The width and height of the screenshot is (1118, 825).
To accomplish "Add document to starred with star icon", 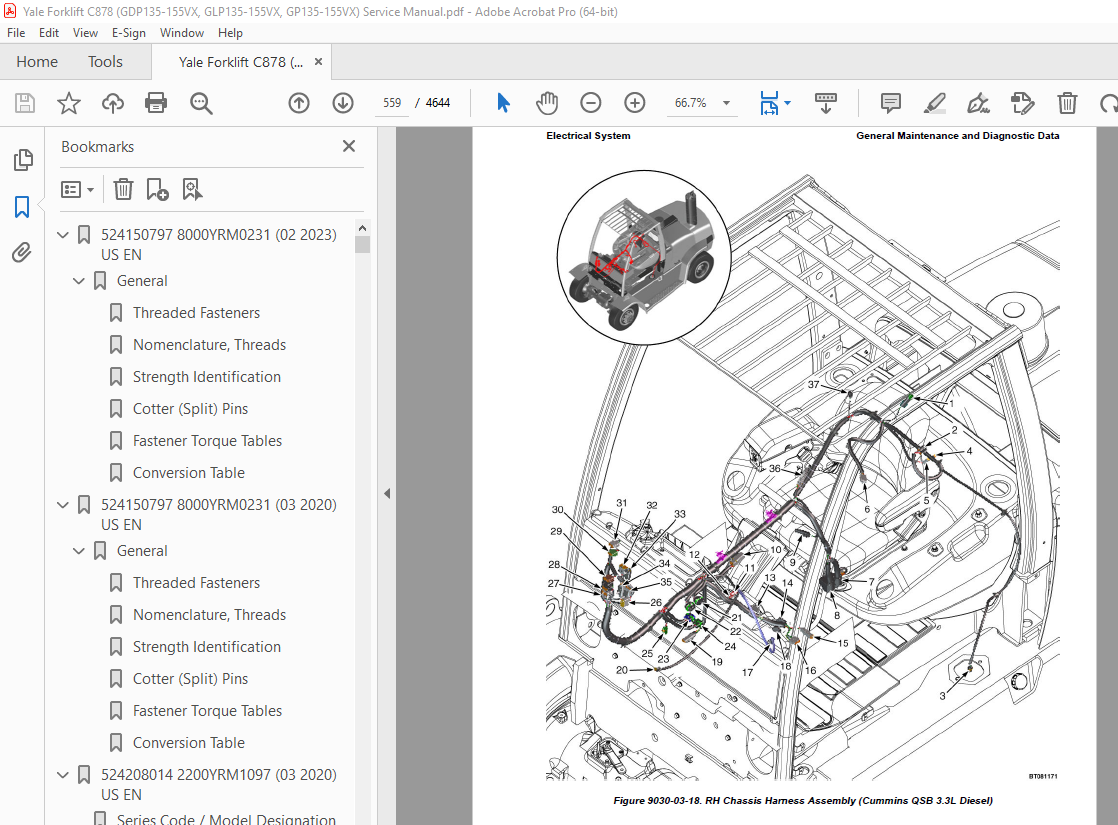I will coord(68,103).
